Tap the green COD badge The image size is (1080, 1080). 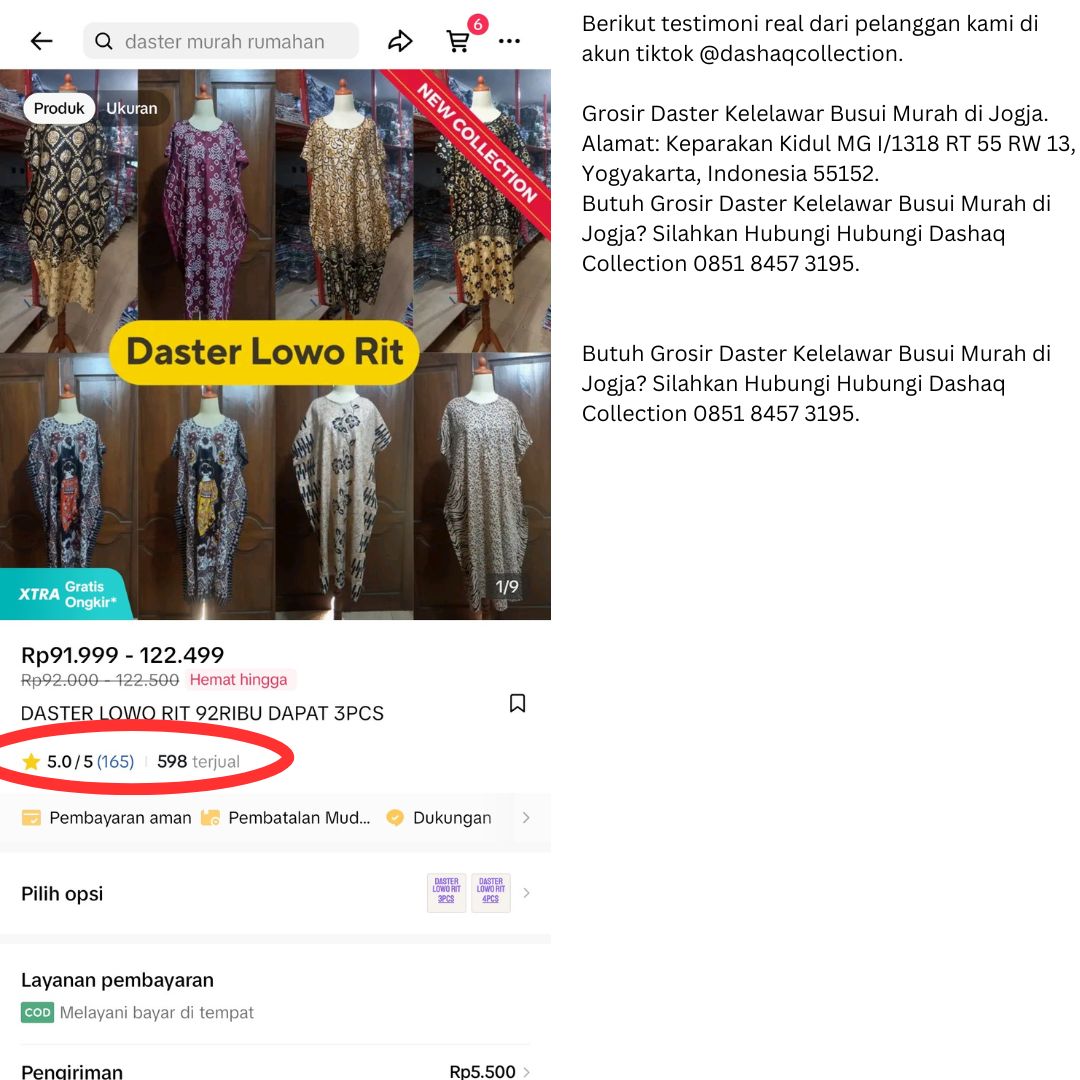pyautogui.click(x=37, y=1012)
